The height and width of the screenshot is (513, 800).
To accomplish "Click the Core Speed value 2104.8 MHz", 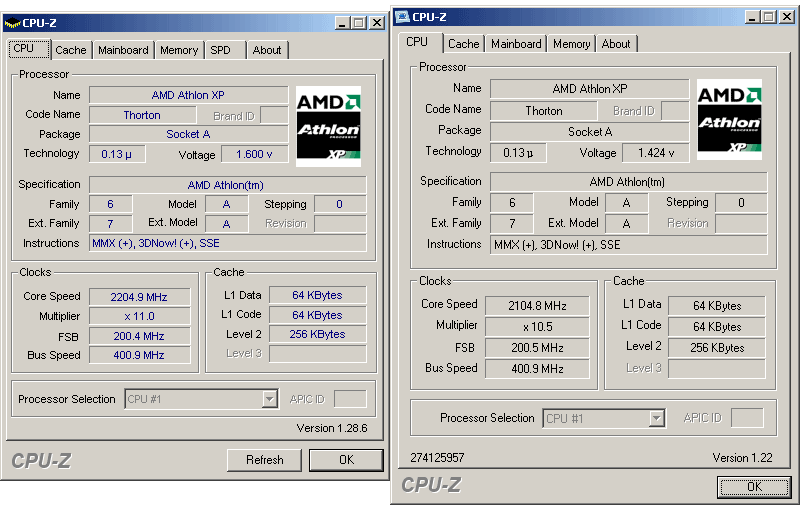I will [x=537, y=305].
